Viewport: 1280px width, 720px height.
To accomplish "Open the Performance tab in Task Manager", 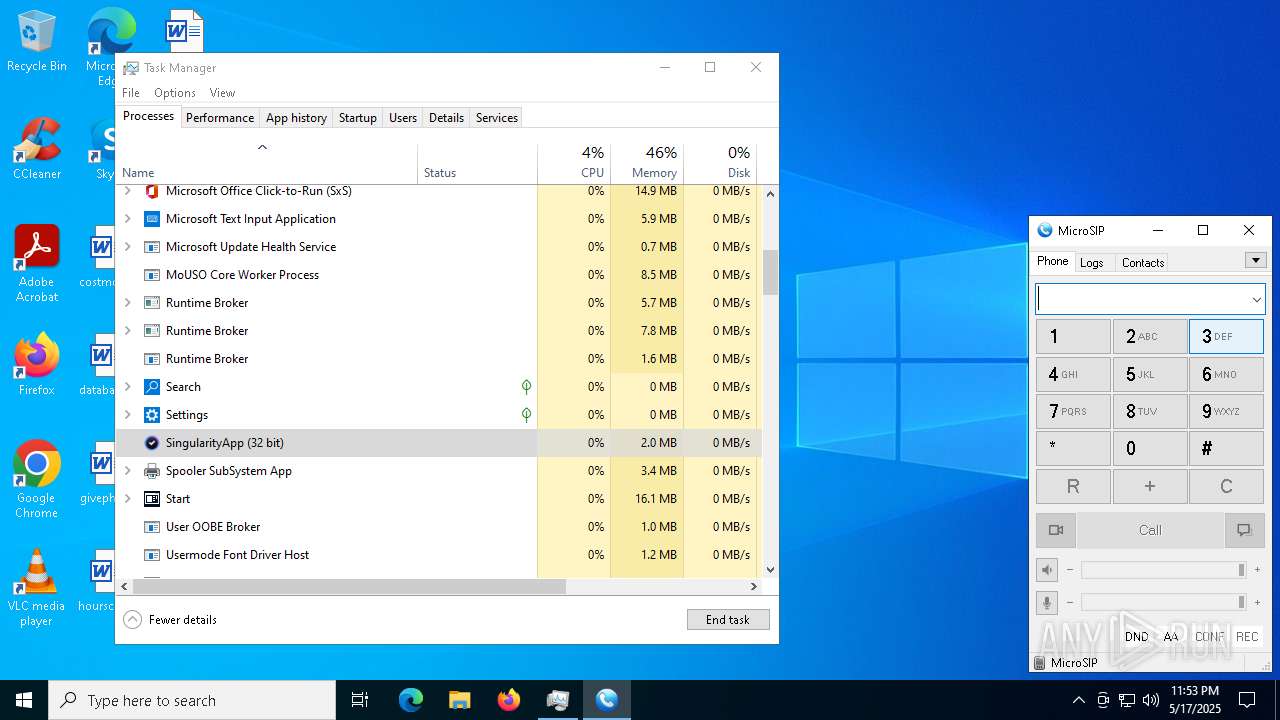I will point(220,118).
